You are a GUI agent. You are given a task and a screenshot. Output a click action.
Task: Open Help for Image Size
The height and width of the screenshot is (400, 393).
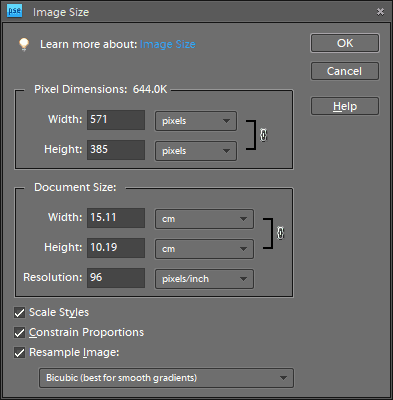(x=345, y=106)
